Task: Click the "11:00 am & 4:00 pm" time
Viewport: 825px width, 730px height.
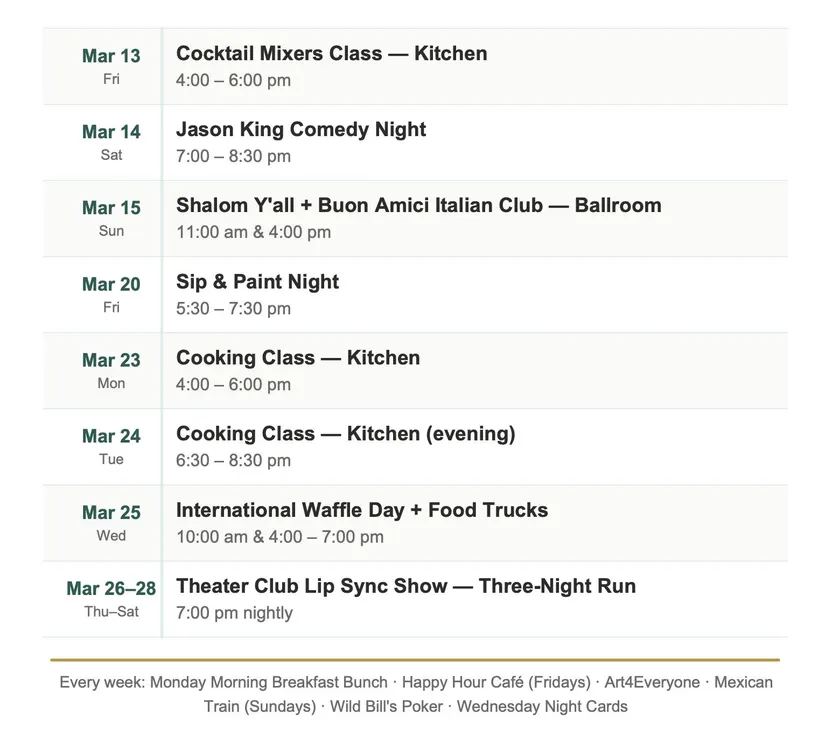Action: click(253, 232)
